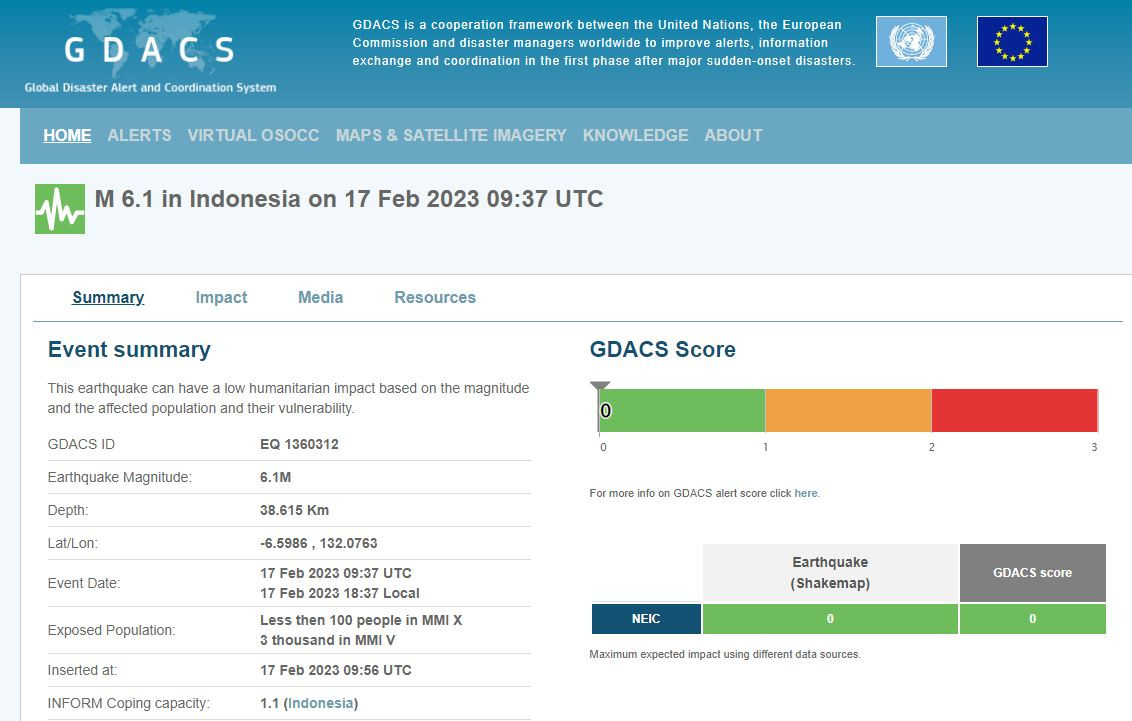Switch to the Impact tab
This screenshot has width=1132, height=721.
tap(221, 297)
